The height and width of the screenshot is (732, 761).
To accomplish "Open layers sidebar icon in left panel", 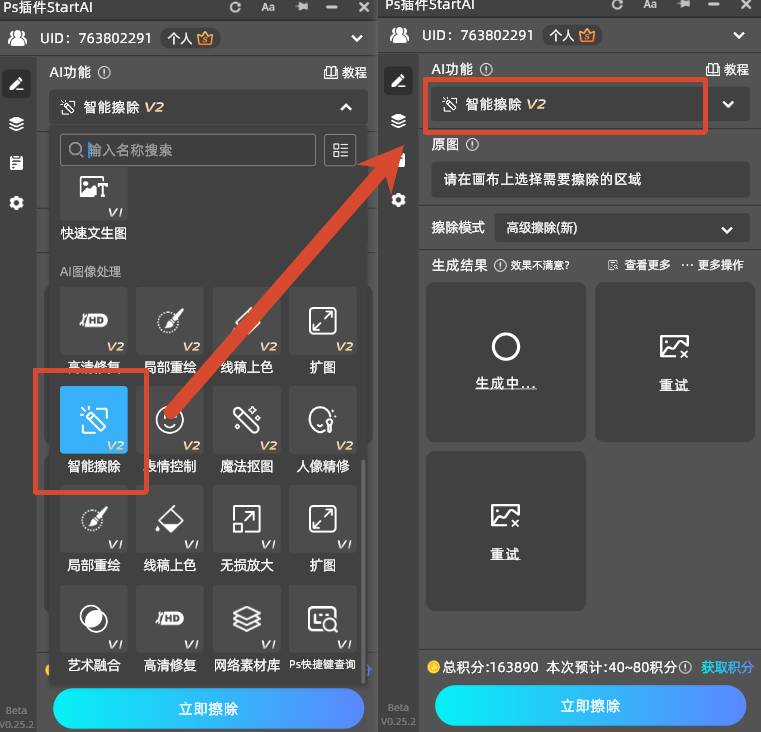I will click(17, 124).
